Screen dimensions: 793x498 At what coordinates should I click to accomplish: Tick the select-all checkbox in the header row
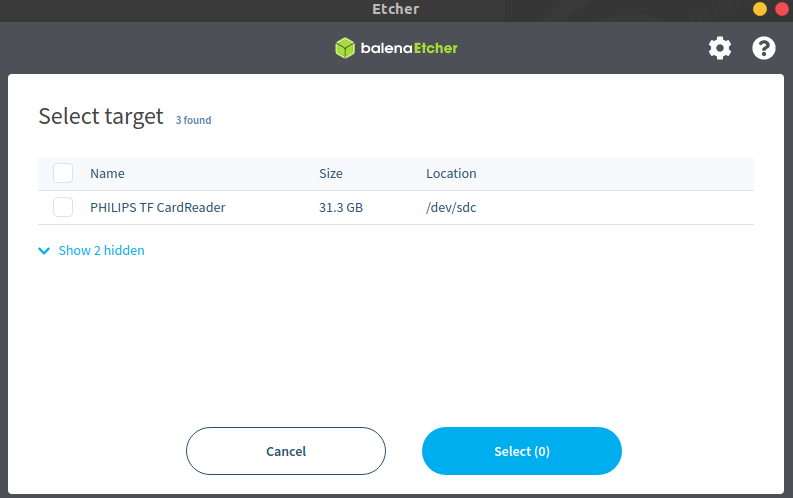(x=63, y=173)
